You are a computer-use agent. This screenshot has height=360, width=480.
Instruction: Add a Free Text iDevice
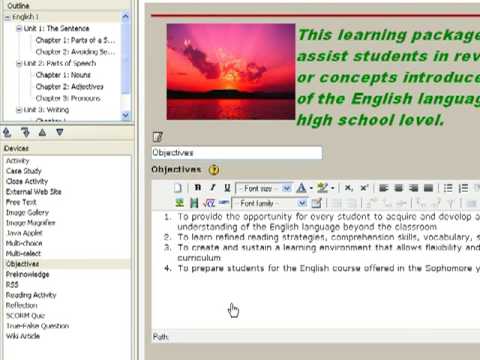pos(21,202)
